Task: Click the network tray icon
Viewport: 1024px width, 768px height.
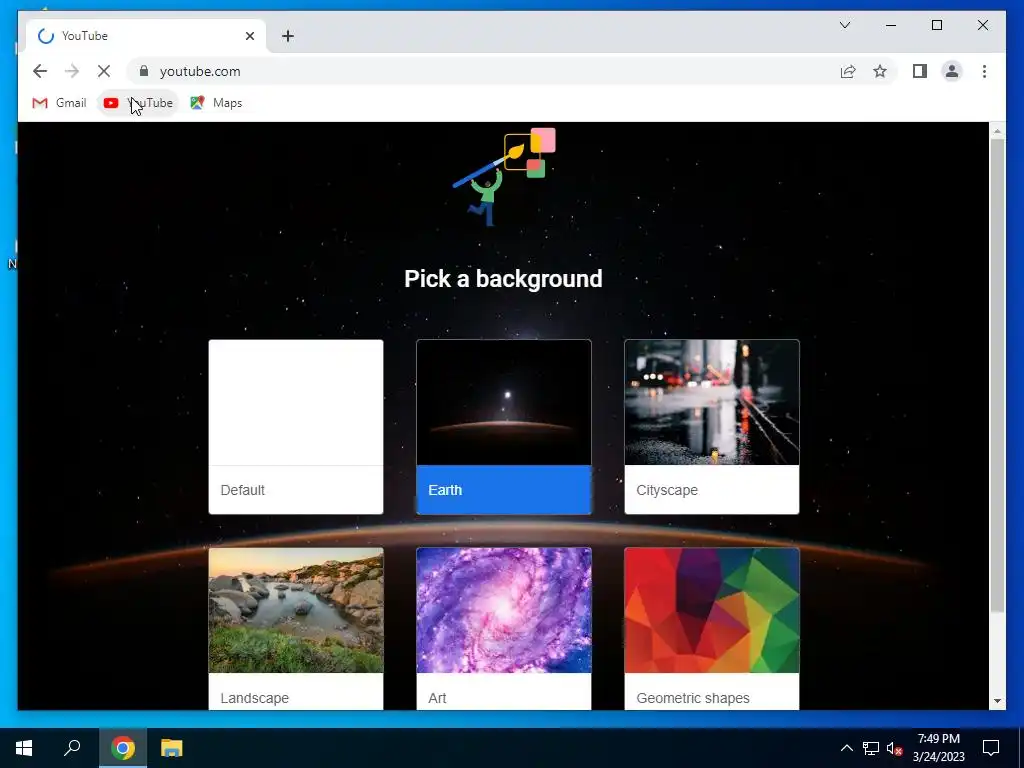Action: (871, 748)
